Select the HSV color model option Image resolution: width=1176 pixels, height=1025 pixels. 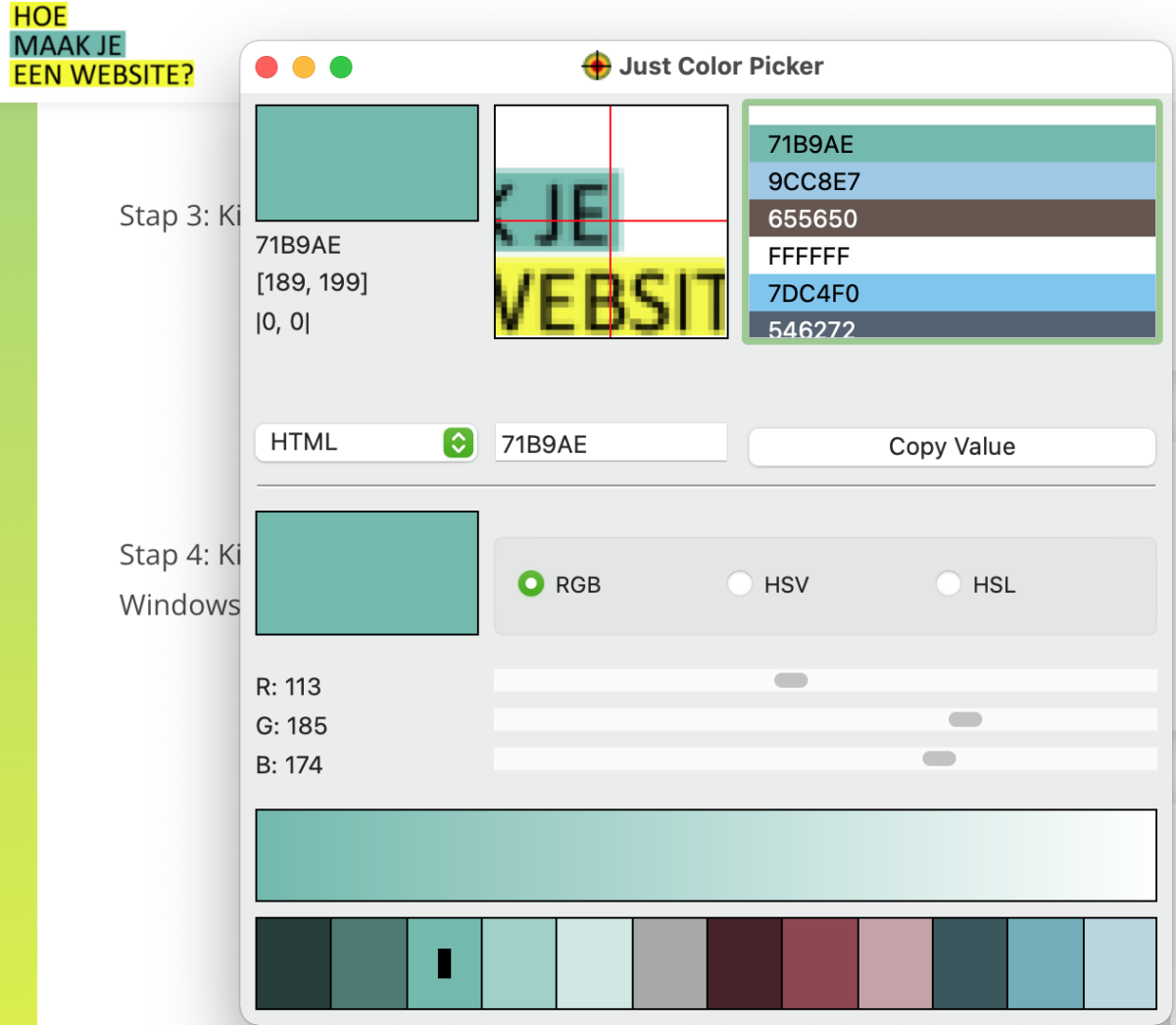pyautogui.click(x=740, y=584)
